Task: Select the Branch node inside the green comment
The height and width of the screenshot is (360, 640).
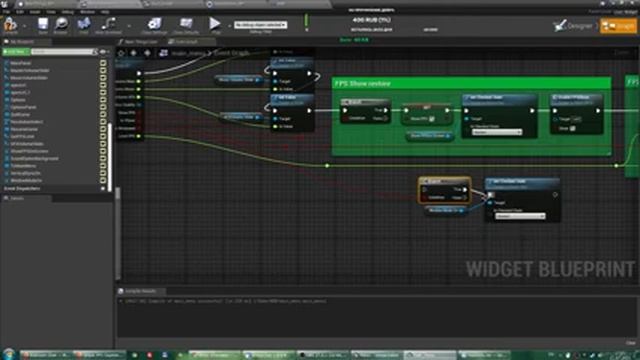Action: 365,111
